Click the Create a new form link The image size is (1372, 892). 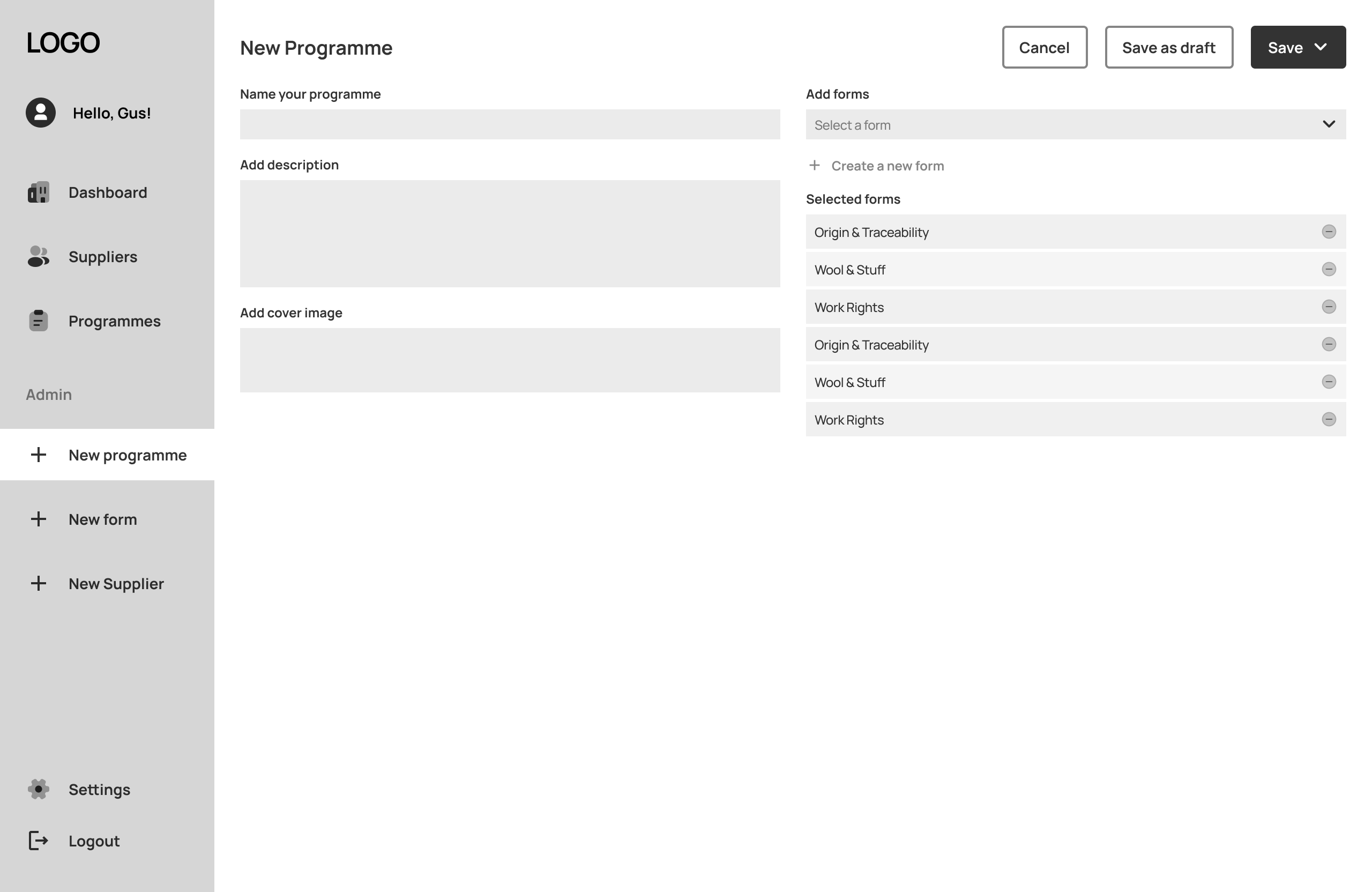(x=886, y=166)
